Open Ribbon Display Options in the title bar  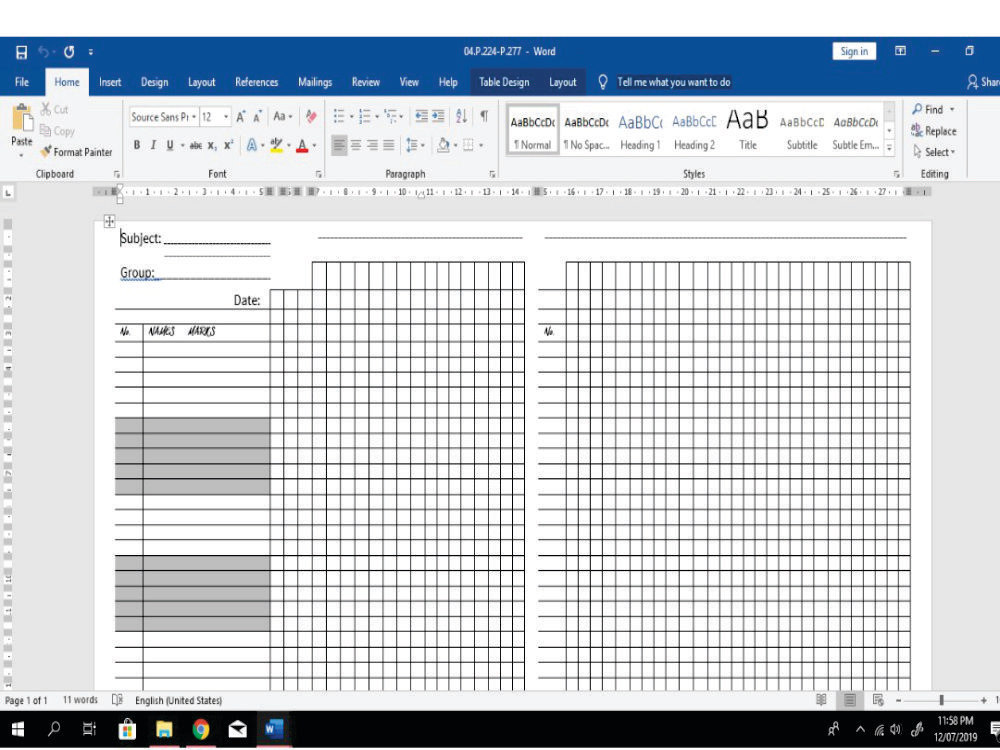[x=901, y=51]
